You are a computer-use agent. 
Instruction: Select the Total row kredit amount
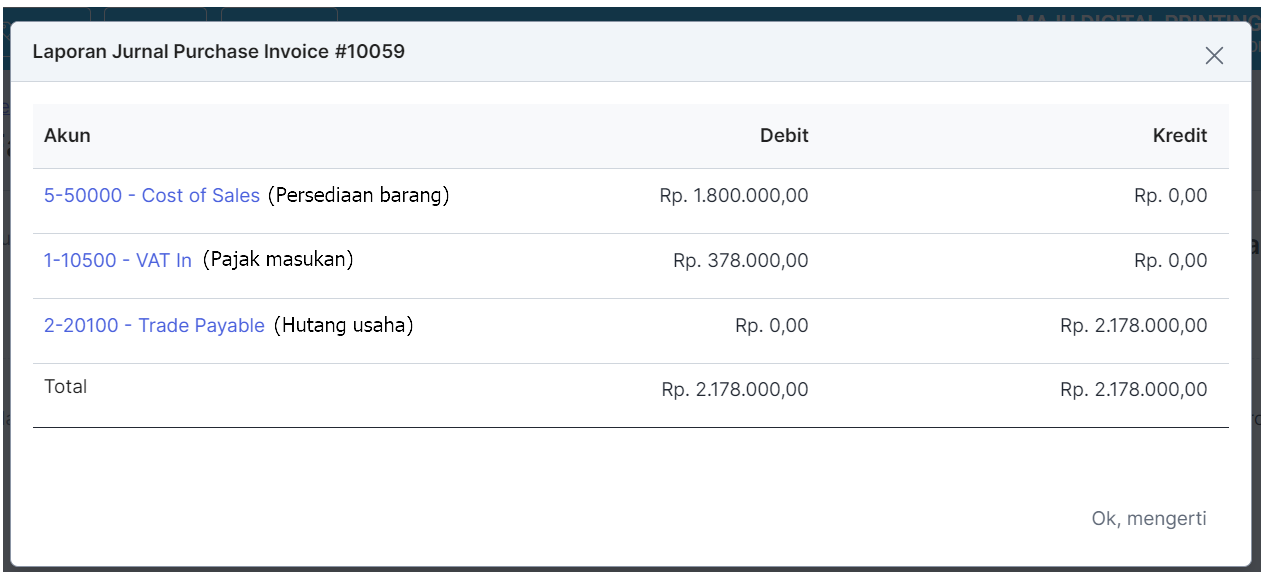(x=1134, y=390)
